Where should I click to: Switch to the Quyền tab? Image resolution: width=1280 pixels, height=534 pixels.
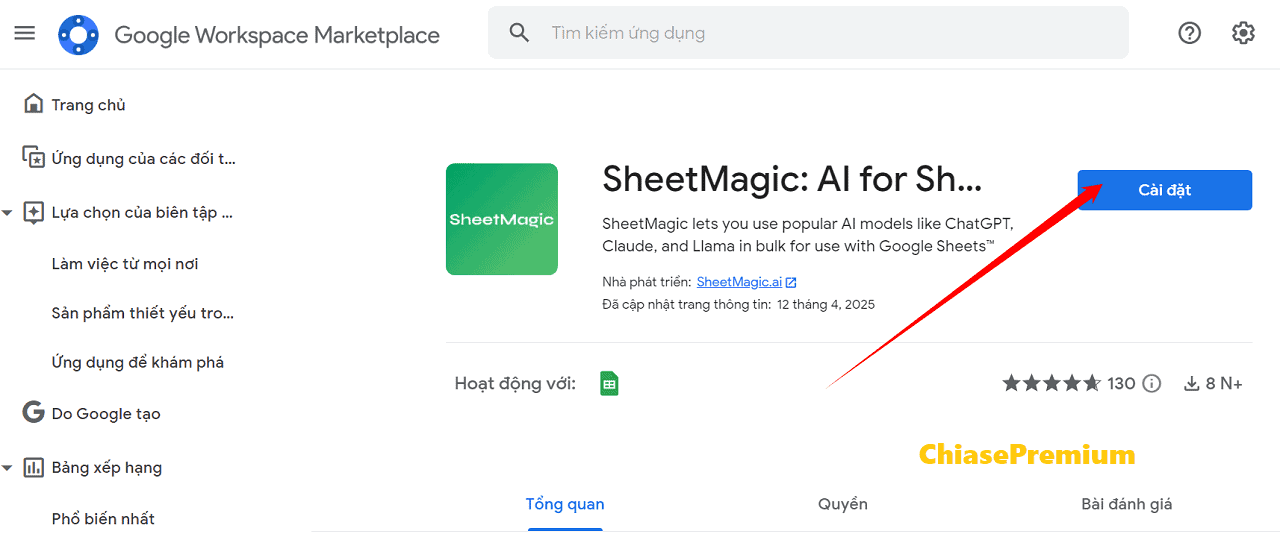[x=843, y=504]
